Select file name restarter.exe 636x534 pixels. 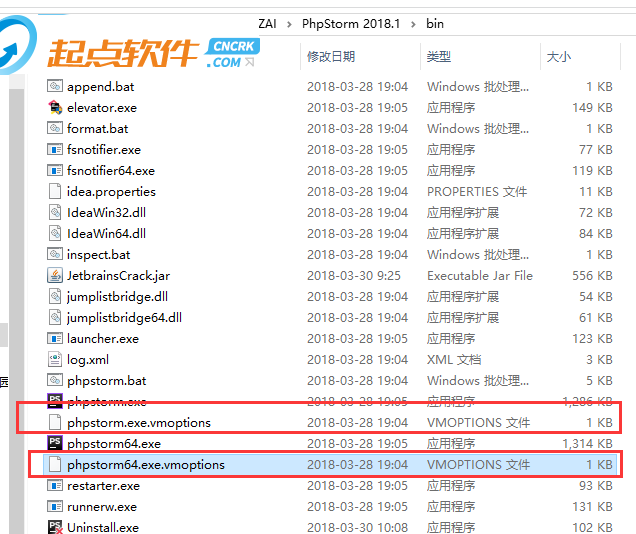[103, 486]
